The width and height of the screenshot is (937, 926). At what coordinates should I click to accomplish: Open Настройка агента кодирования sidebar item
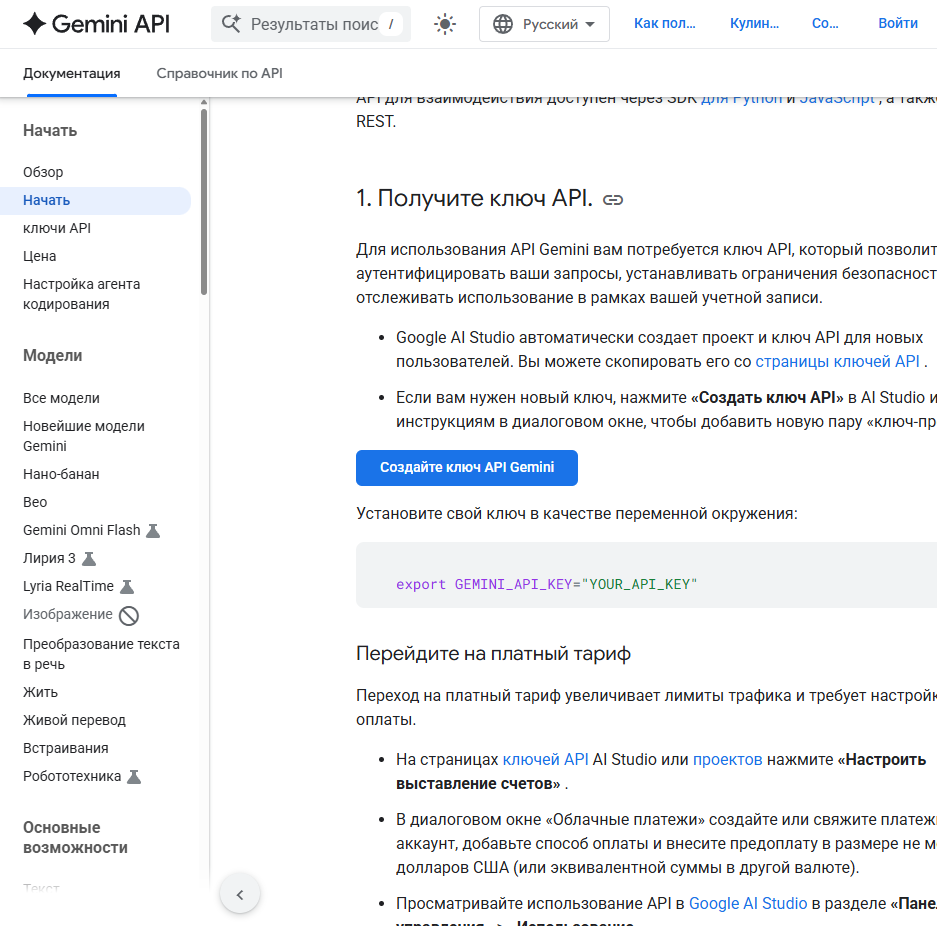(82, 294)
